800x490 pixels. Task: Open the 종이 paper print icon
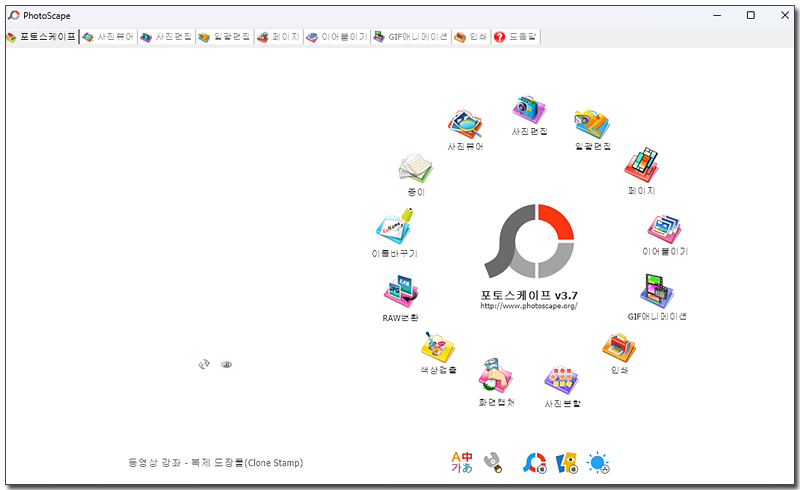pyautogui.click(x=415, y=168)
